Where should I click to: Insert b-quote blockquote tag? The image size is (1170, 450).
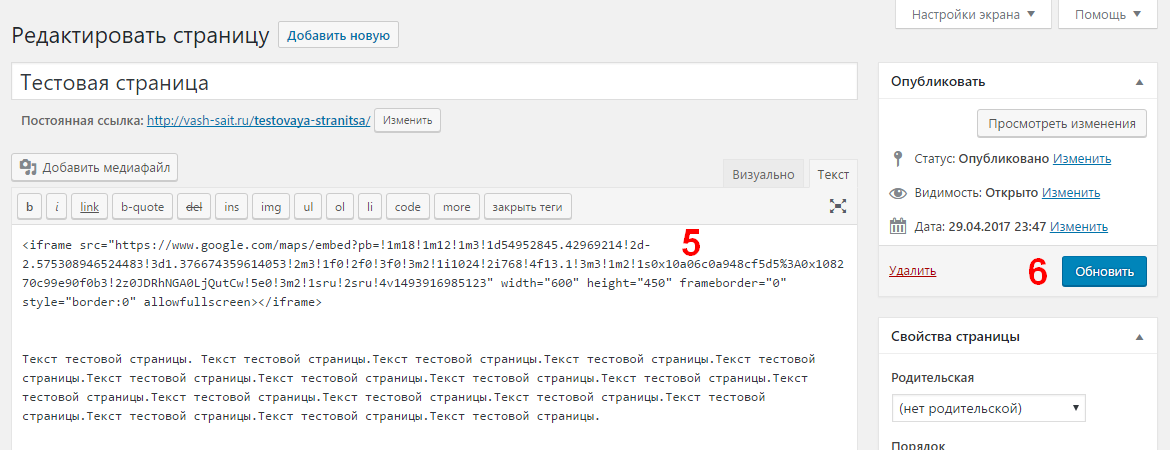point(143,207)
